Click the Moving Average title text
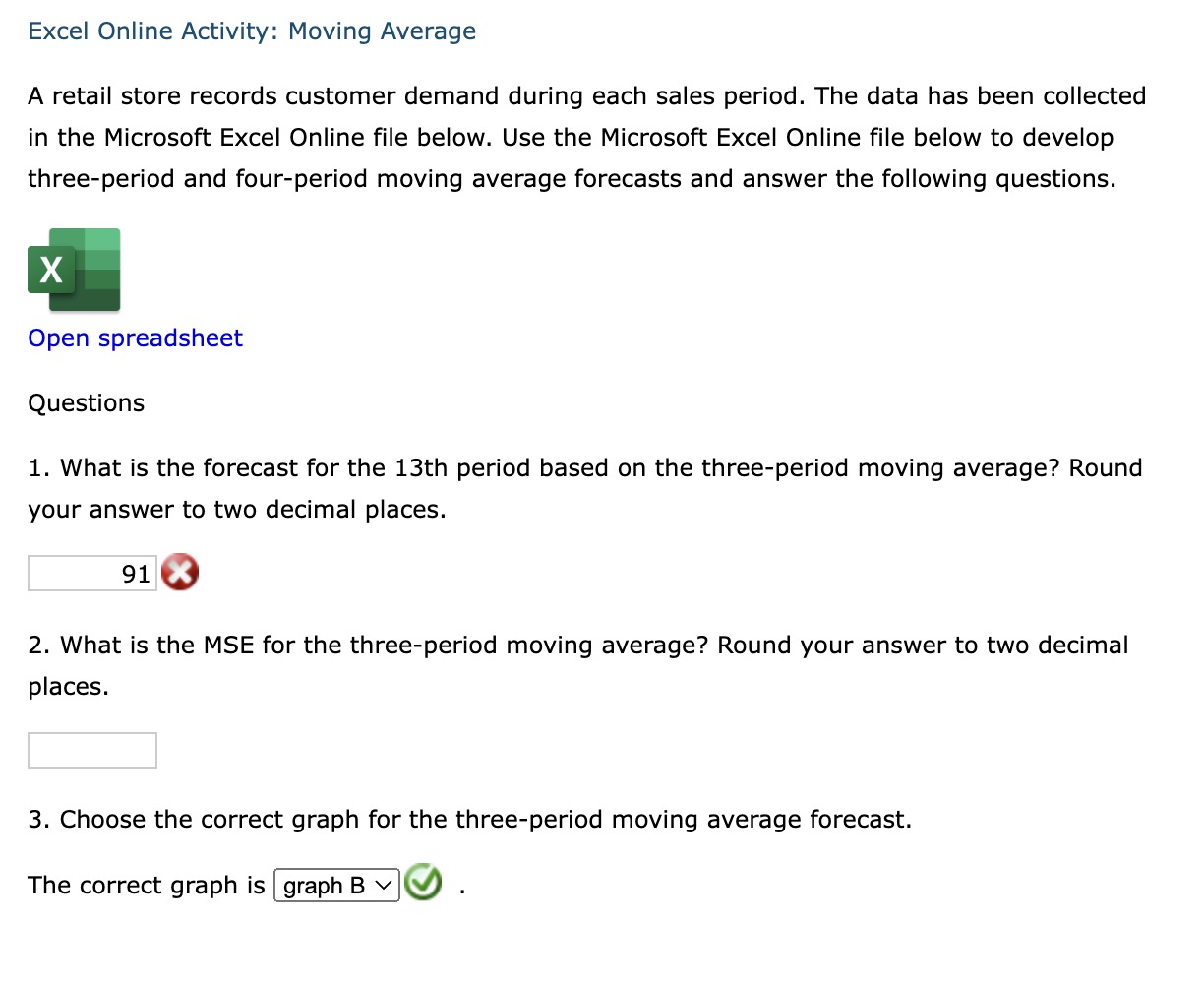Image resolution: width=1204 pixels, height=984 pixels. click(381, 31)
